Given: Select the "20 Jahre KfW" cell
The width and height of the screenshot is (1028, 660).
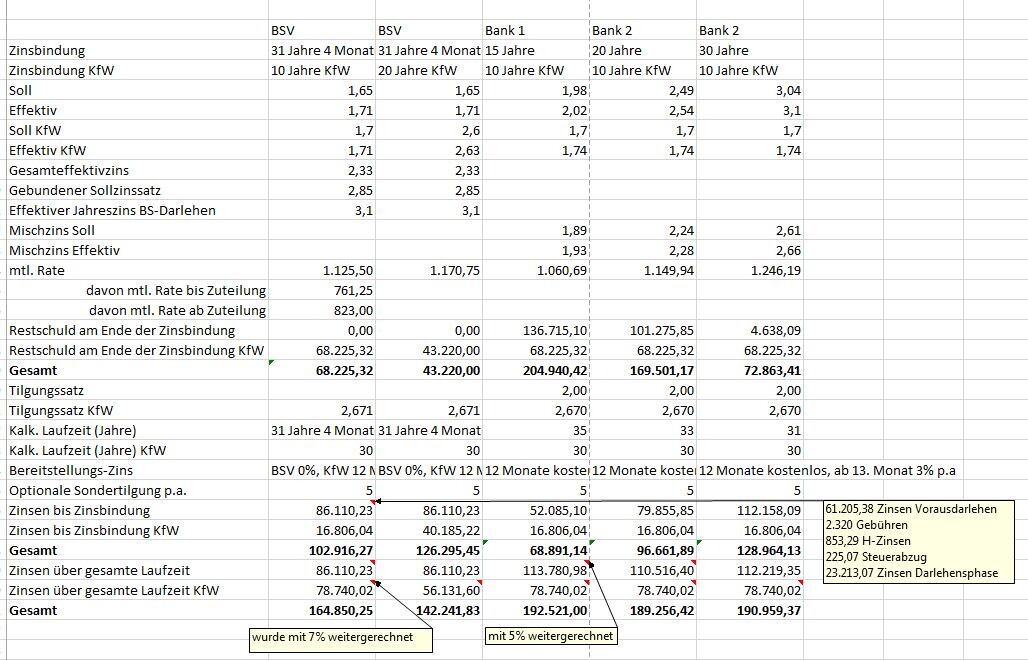Looking at the screenshot, I should coord(417,70).
